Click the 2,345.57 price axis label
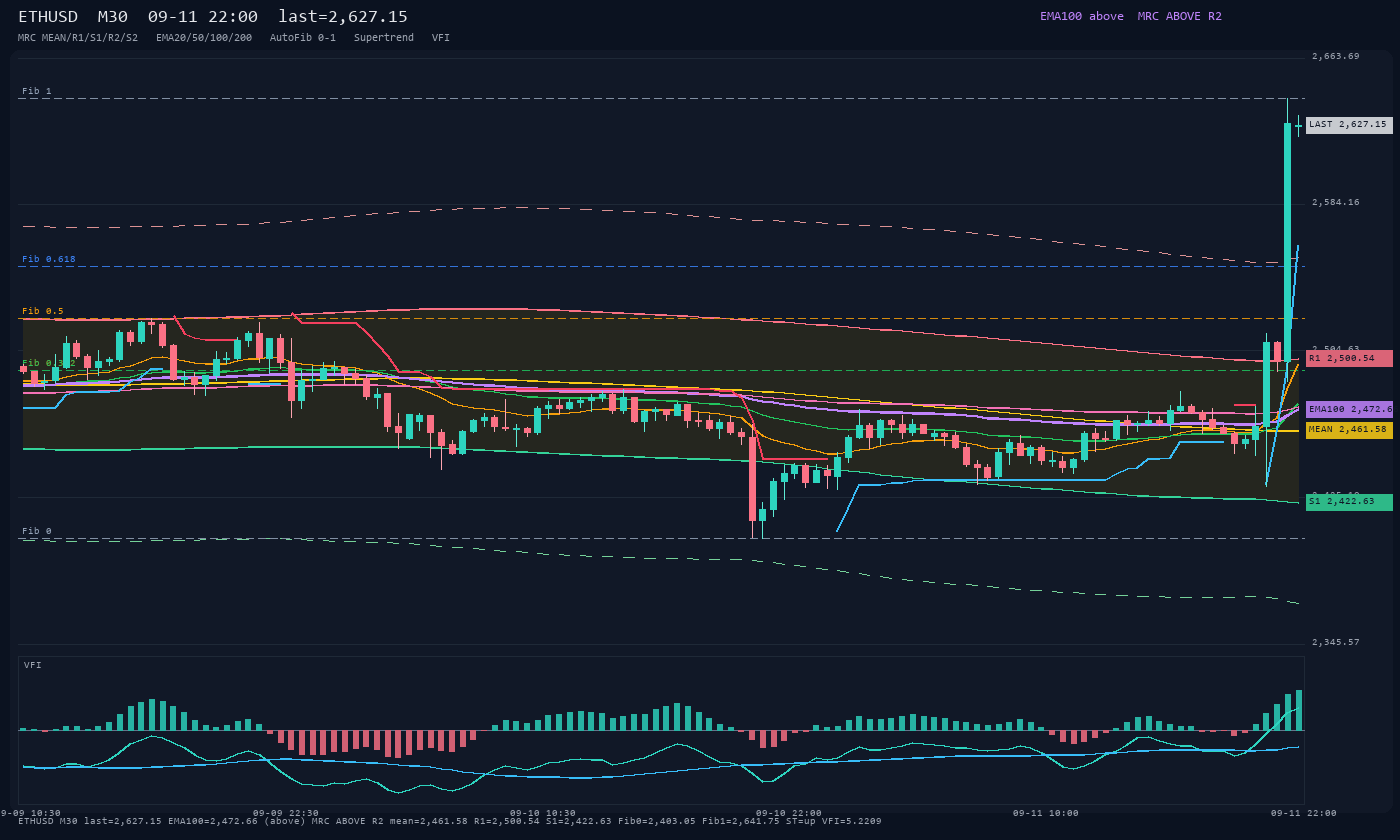Image resolution: width=1400 pixels, height=840 pixels. (x=1336, y=642)
